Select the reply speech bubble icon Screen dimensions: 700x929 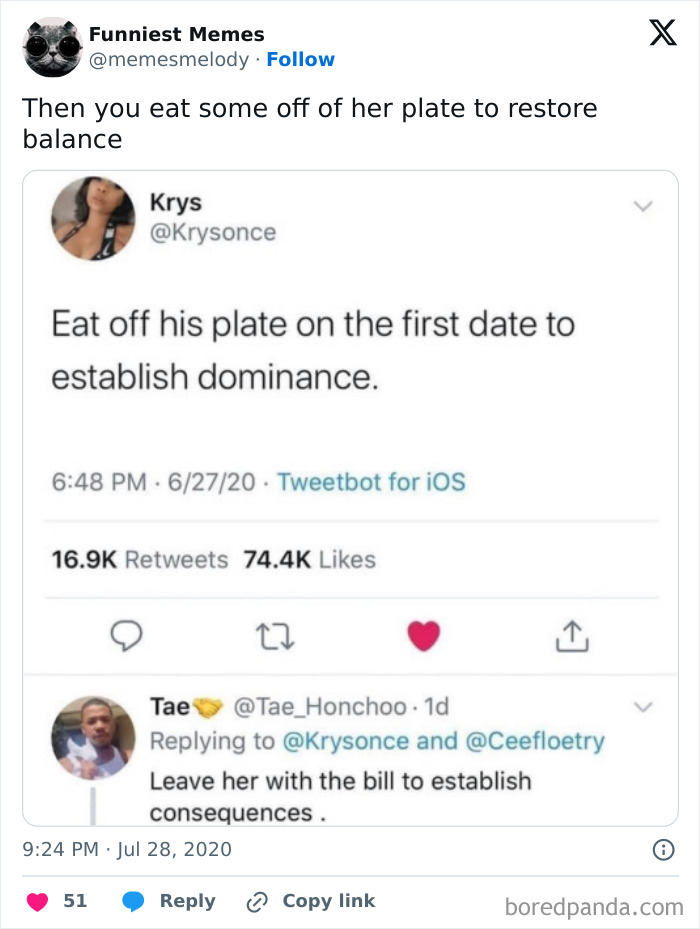pos(128,635)
